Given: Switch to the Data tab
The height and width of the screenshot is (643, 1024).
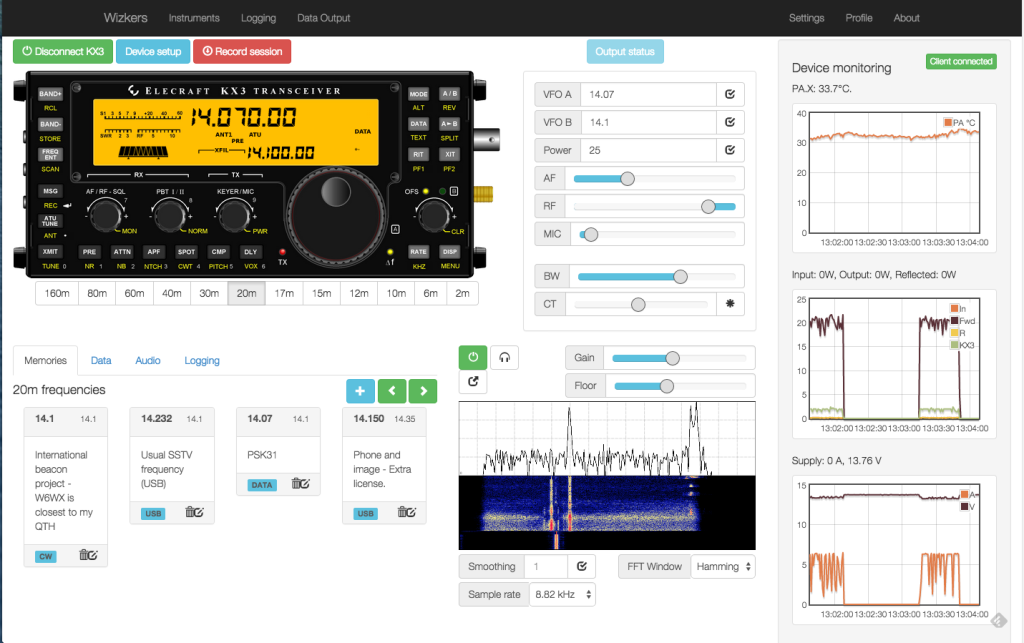Looking at the screenshot, I should 101,360.
